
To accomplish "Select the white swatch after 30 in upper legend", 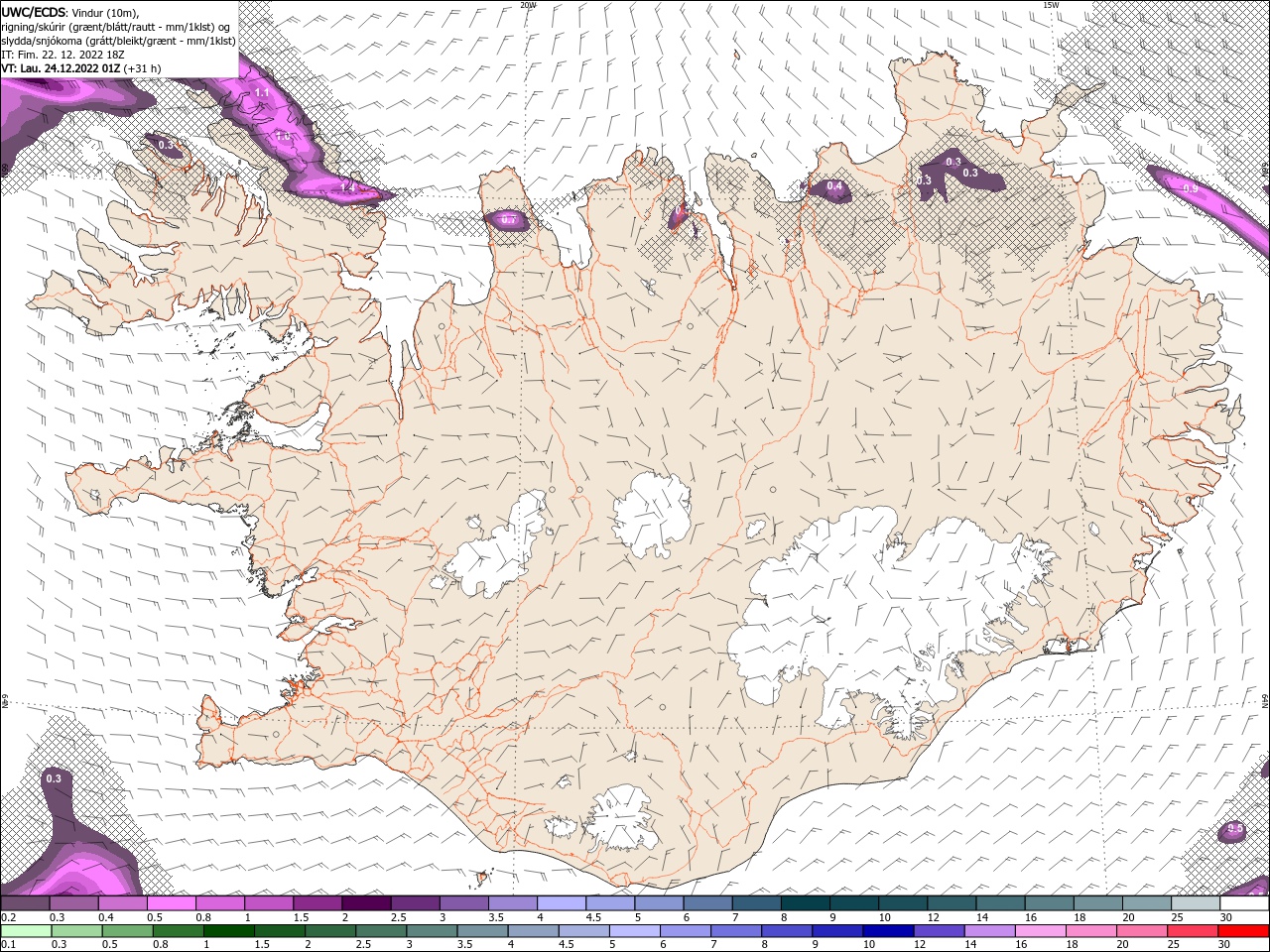I will [x=1244, y=903].
